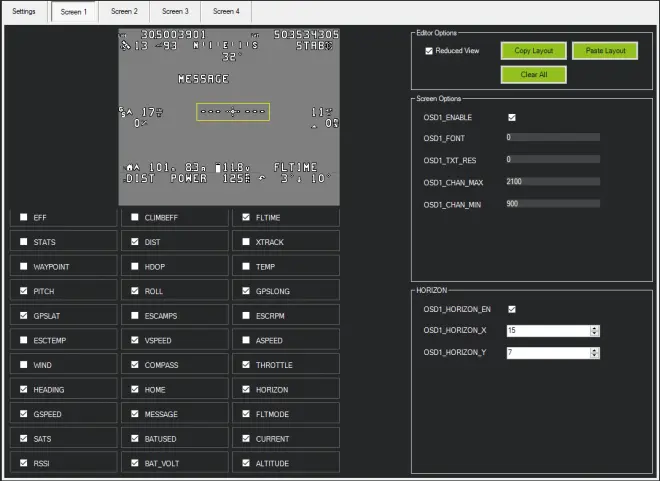660x481 pixels.
Task: Uncheck the FLTMODE item
Action: [x=246, y=414]
